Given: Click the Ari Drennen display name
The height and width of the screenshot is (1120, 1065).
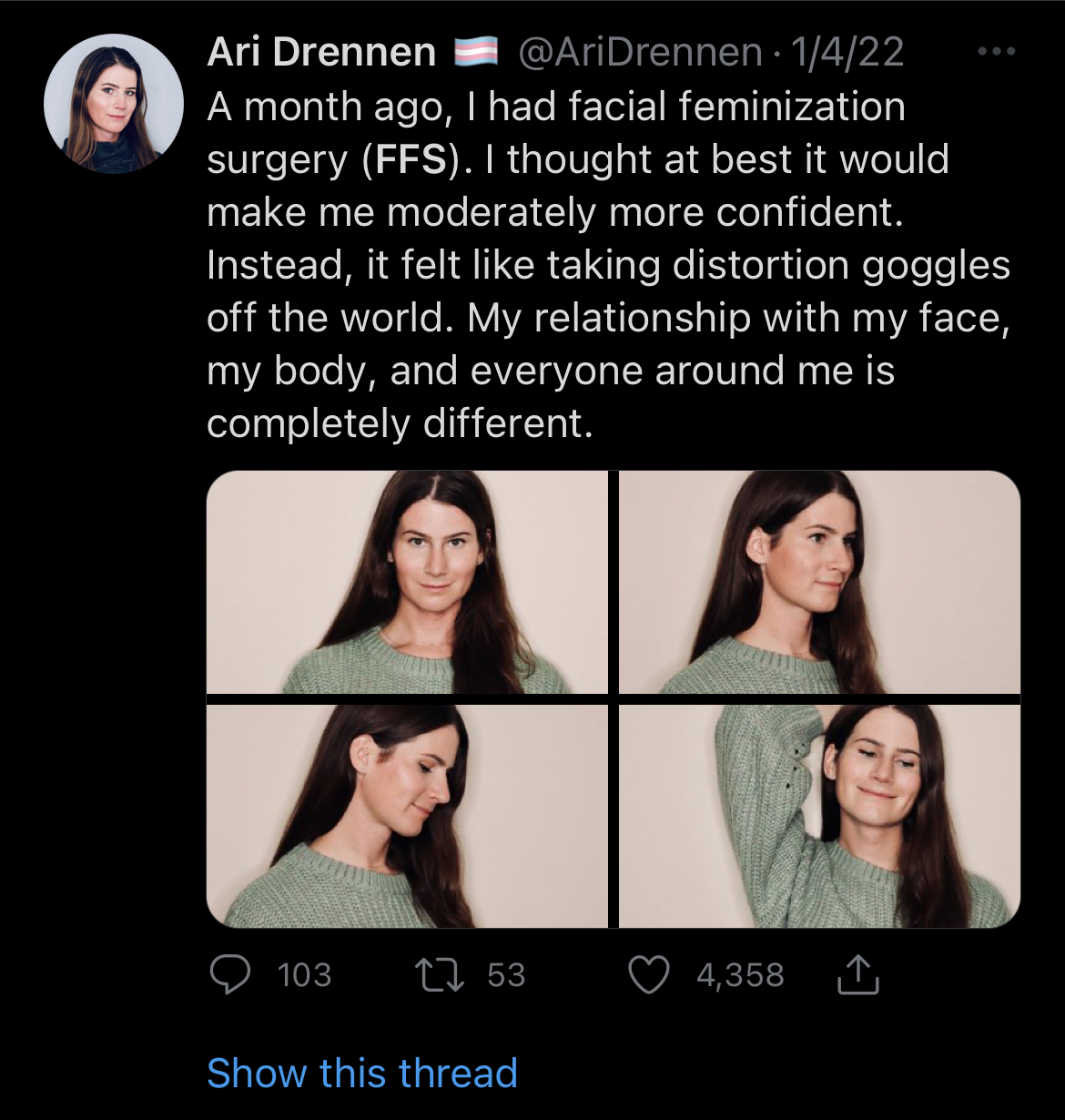Looking at the screenshot, I should click(x=321, y=52).
